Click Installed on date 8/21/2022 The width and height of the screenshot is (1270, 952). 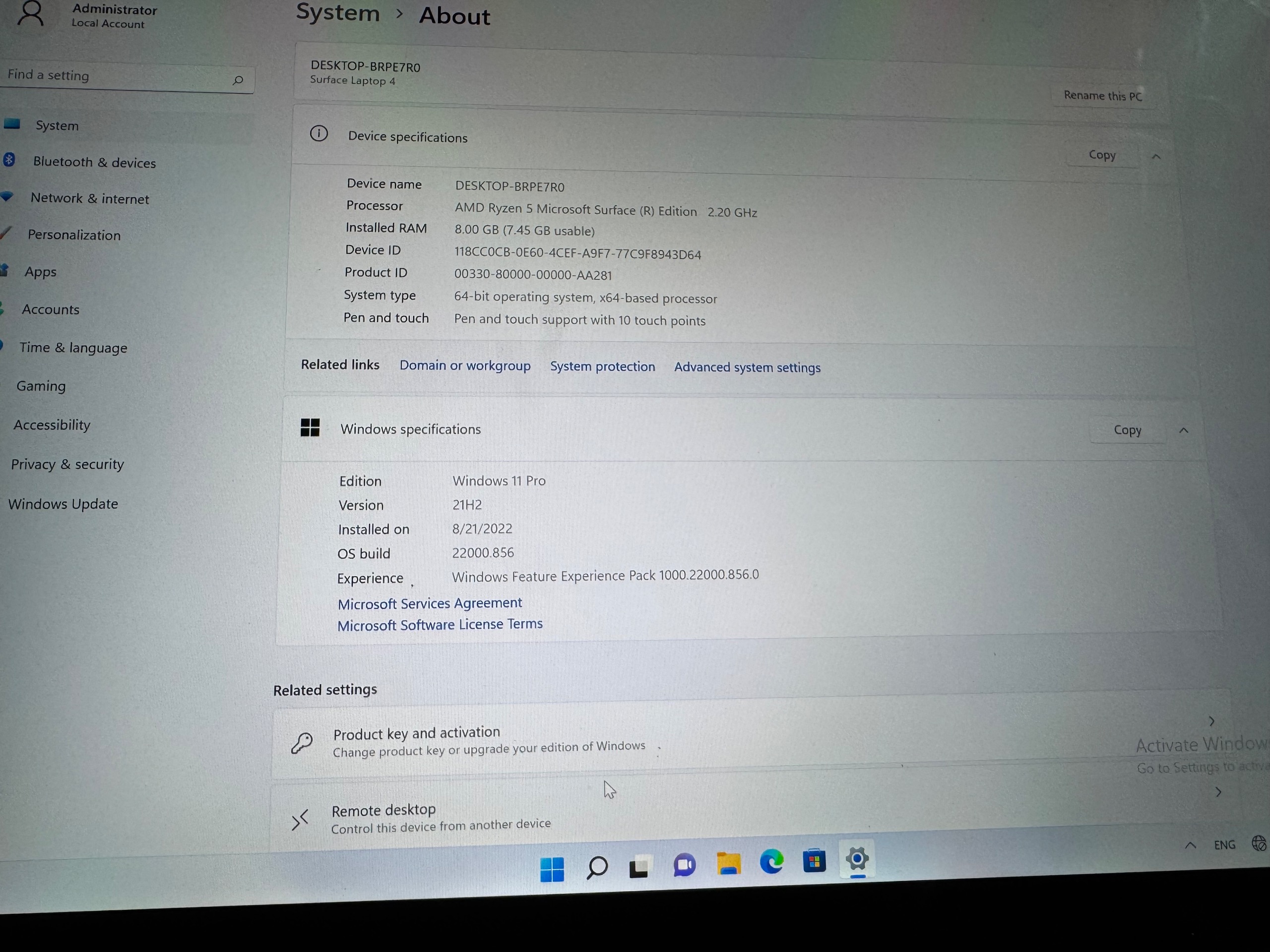[x=482, y=529]
